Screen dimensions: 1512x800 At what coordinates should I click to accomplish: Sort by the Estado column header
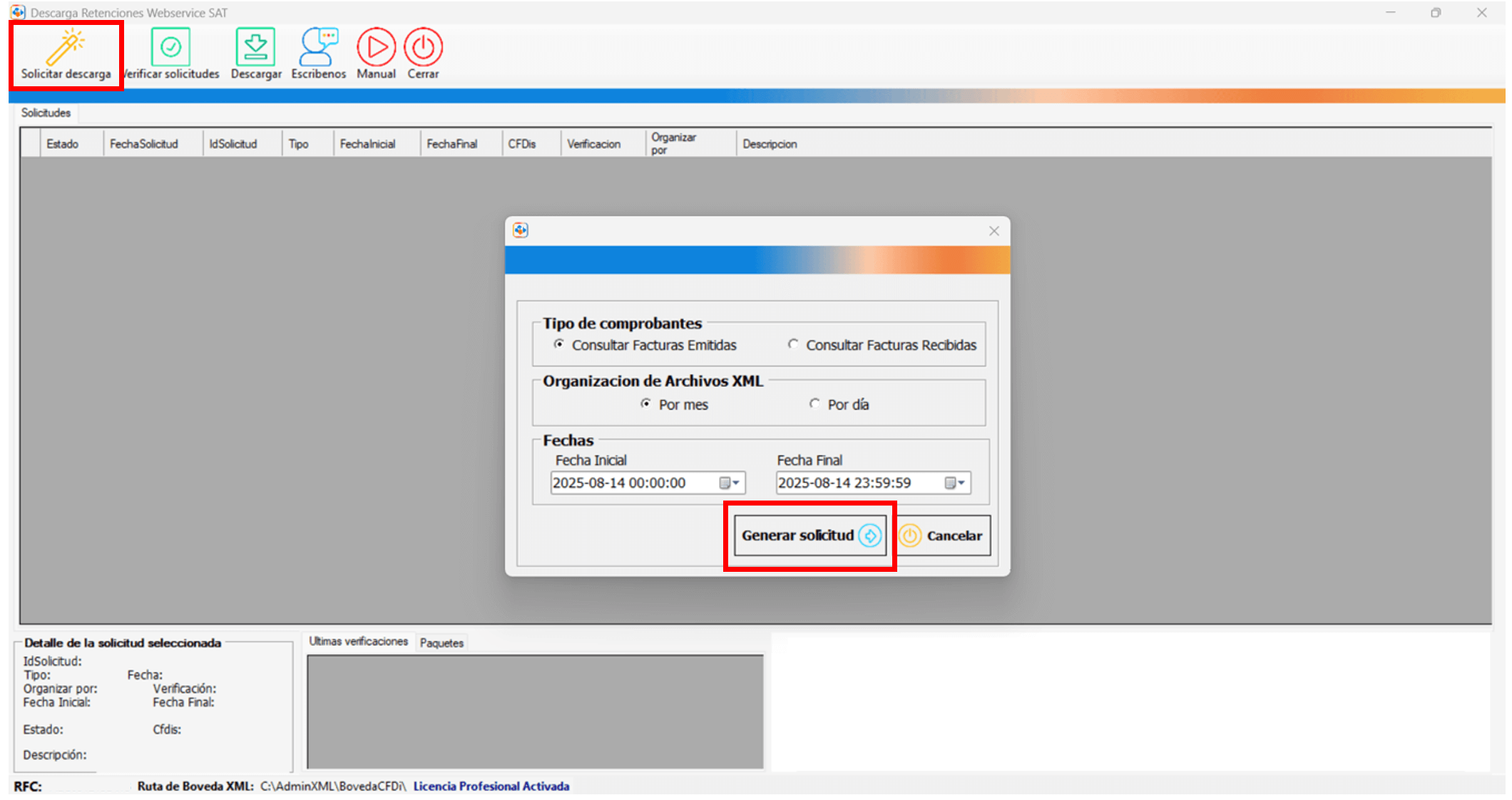[71, 144]
